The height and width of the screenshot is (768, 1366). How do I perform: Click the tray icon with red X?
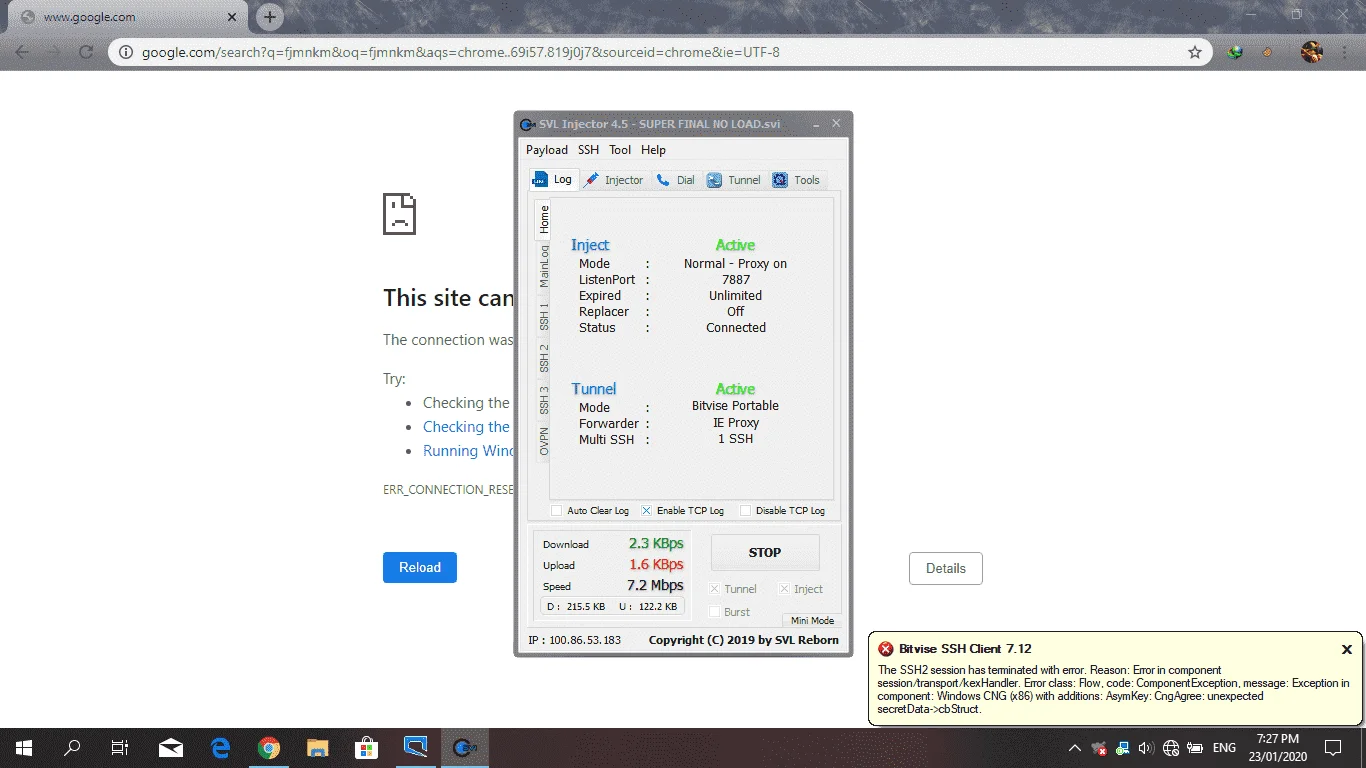point(1100,748)
